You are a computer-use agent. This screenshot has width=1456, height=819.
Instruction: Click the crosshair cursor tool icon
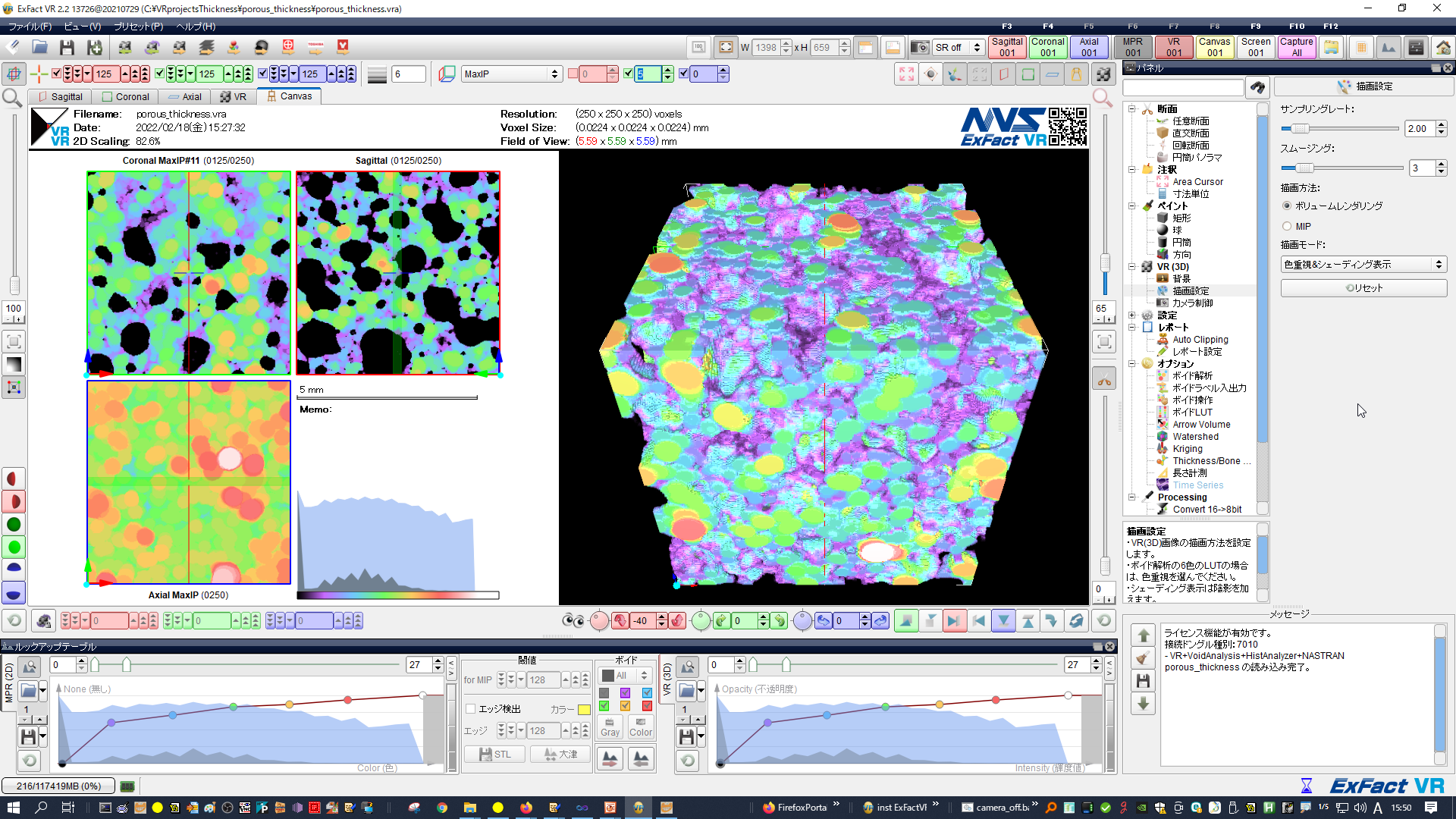pos(39,74)
